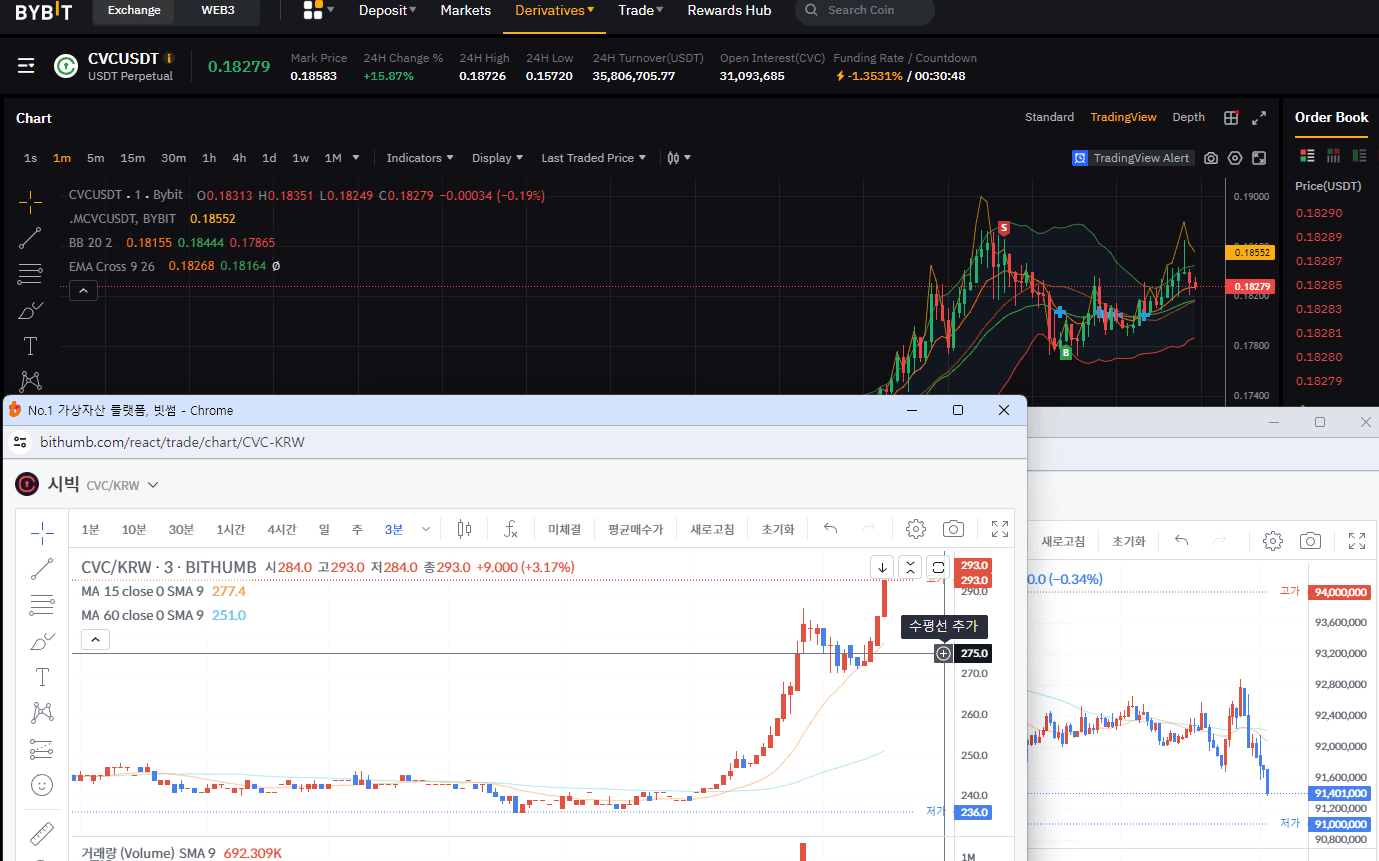
Task: Click the fullscreen icon in Bithumb chart
Action: [x=999, y=529]
